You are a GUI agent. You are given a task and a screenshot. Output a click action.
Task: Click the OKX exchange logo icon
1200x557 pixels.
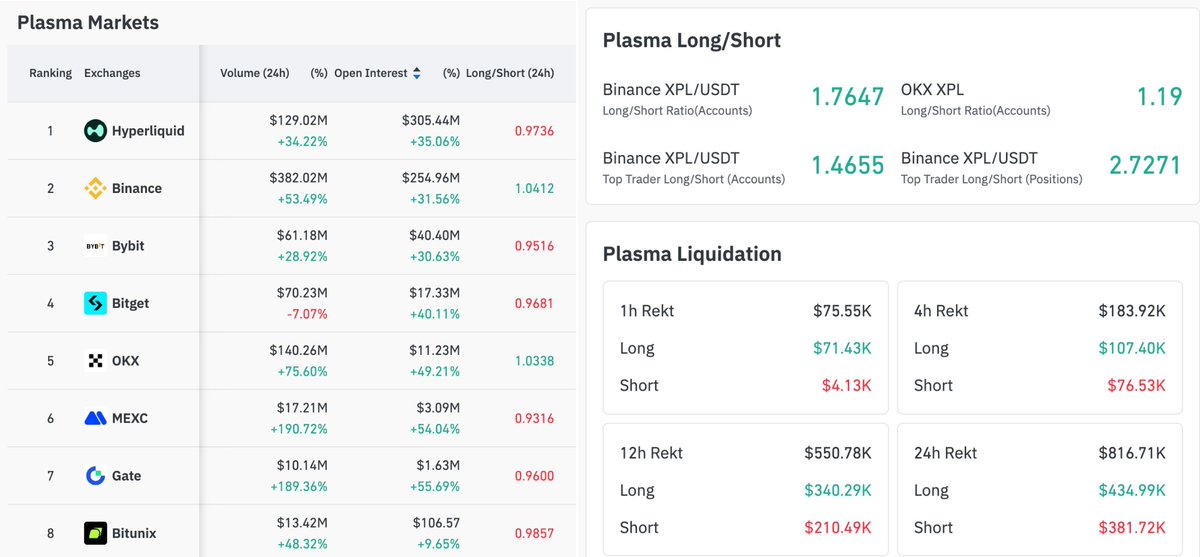(x=95, y=360)
